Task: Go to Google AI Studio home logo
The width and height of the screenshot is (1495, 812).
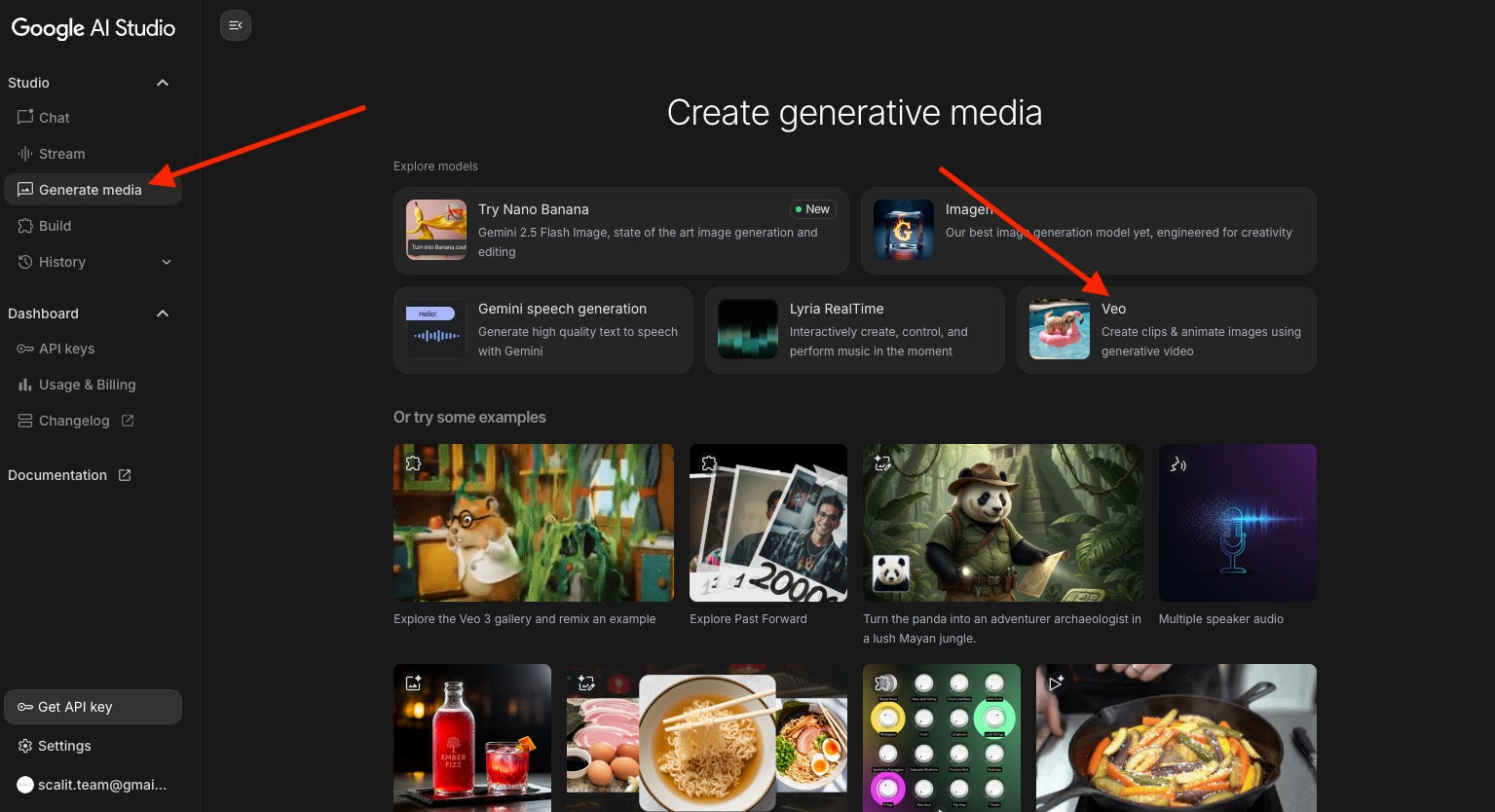Action: [x=93, y=27]
